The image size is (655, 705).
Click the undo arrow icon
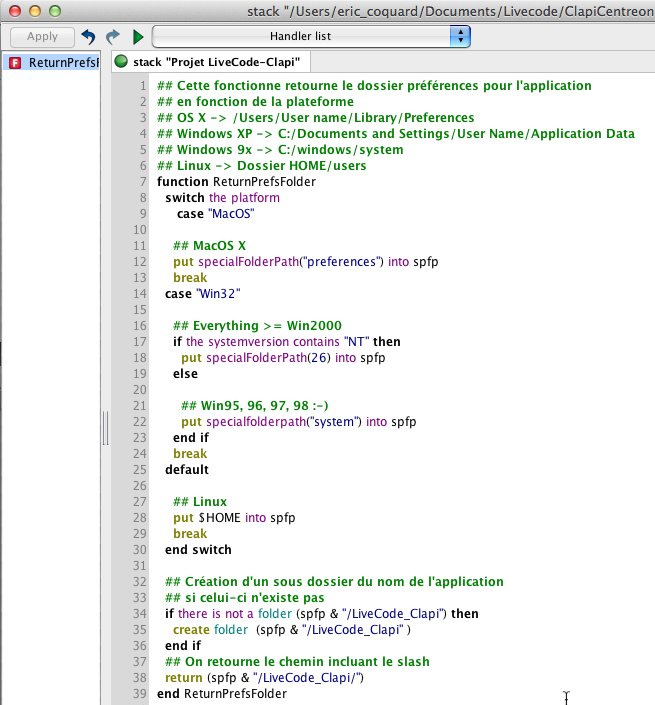(x=89, y=36)
